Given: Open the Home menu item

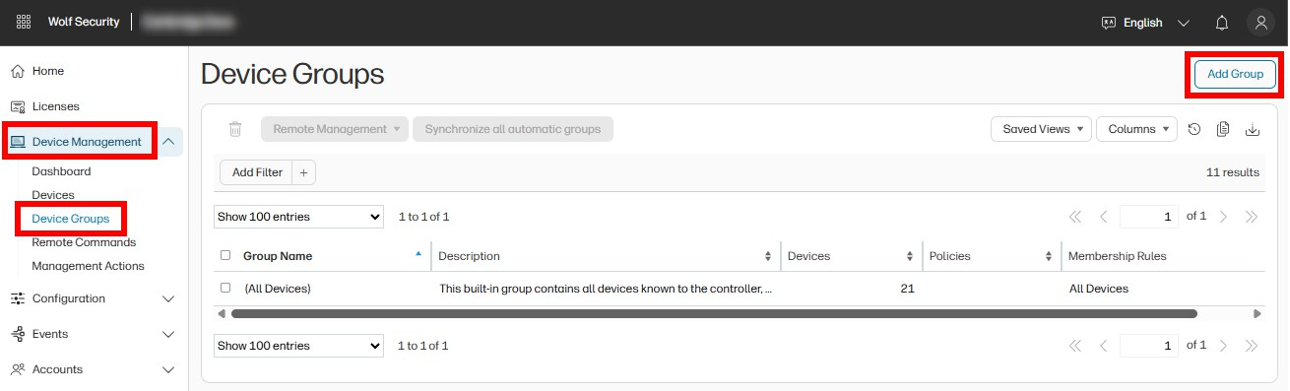Looking at the screenshot, I should [x=48, y=71].
